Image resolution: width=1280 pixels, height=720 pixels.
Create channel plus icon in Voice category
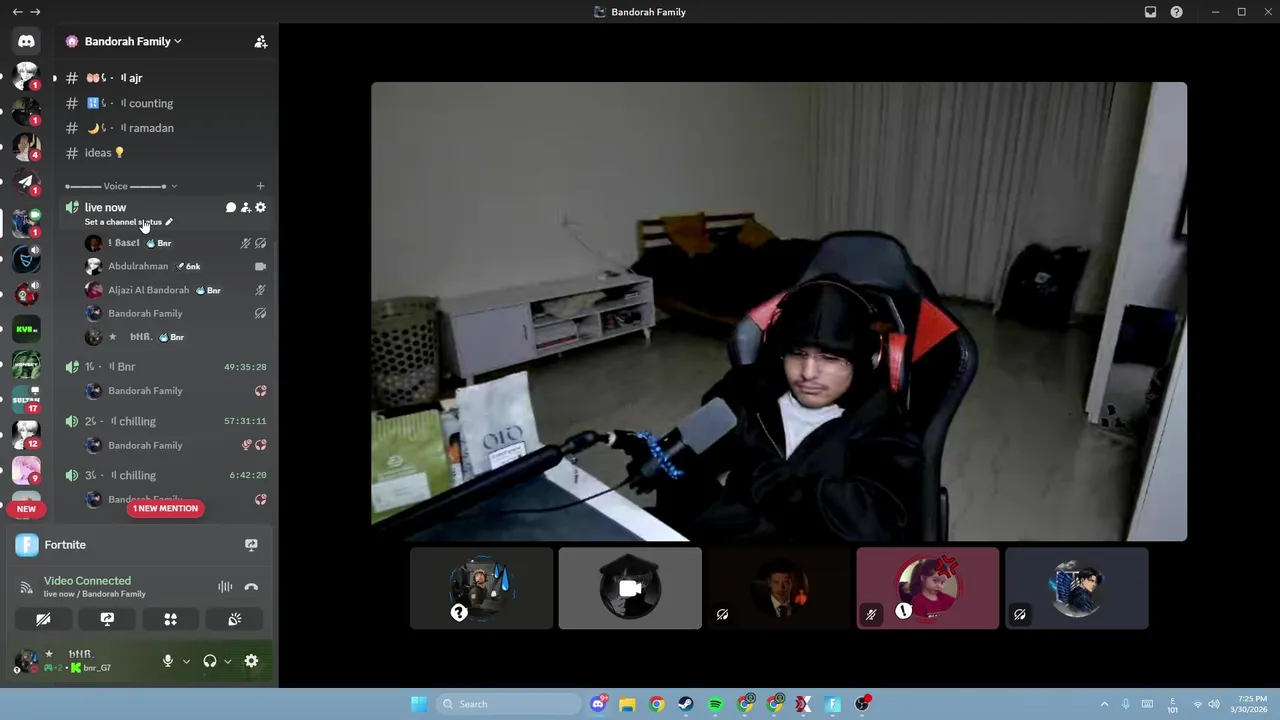[260, 186]
